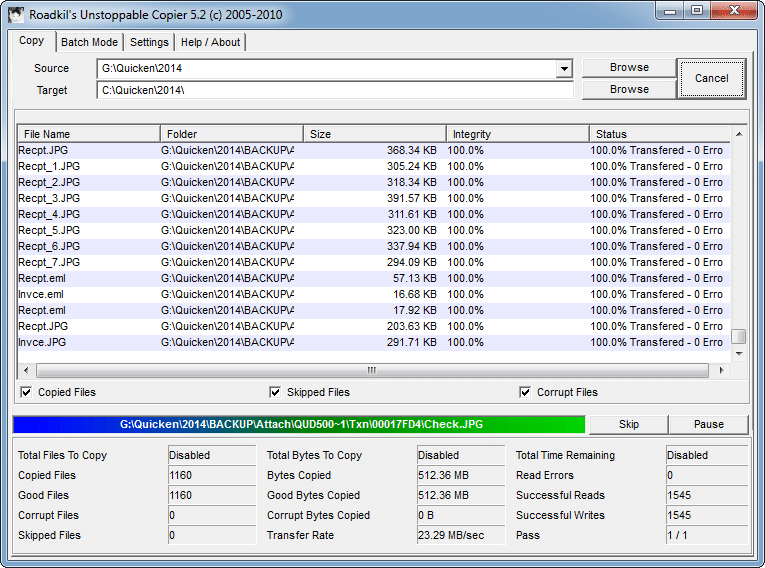Click the Transfer Rate 23.29 MB/sec value

pos(461,535)
